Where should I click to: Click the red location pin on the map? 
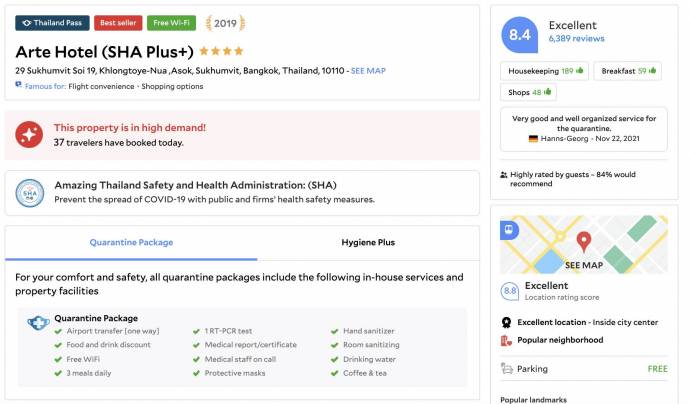pos(584,241)
